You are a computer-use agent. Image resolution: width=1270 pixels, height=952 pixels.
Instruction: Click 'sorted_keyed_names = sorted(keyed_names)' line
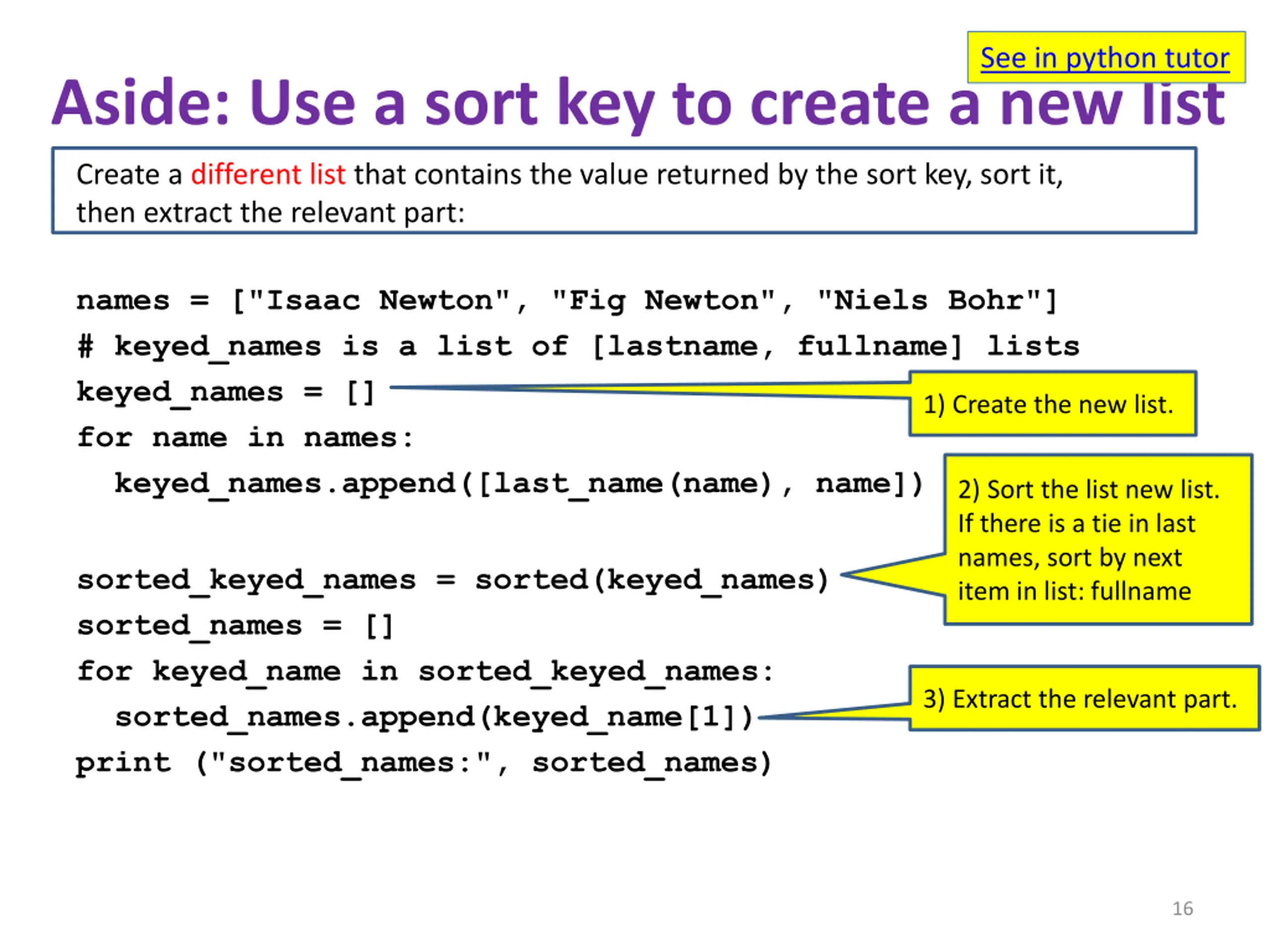[x=453, y=580]
